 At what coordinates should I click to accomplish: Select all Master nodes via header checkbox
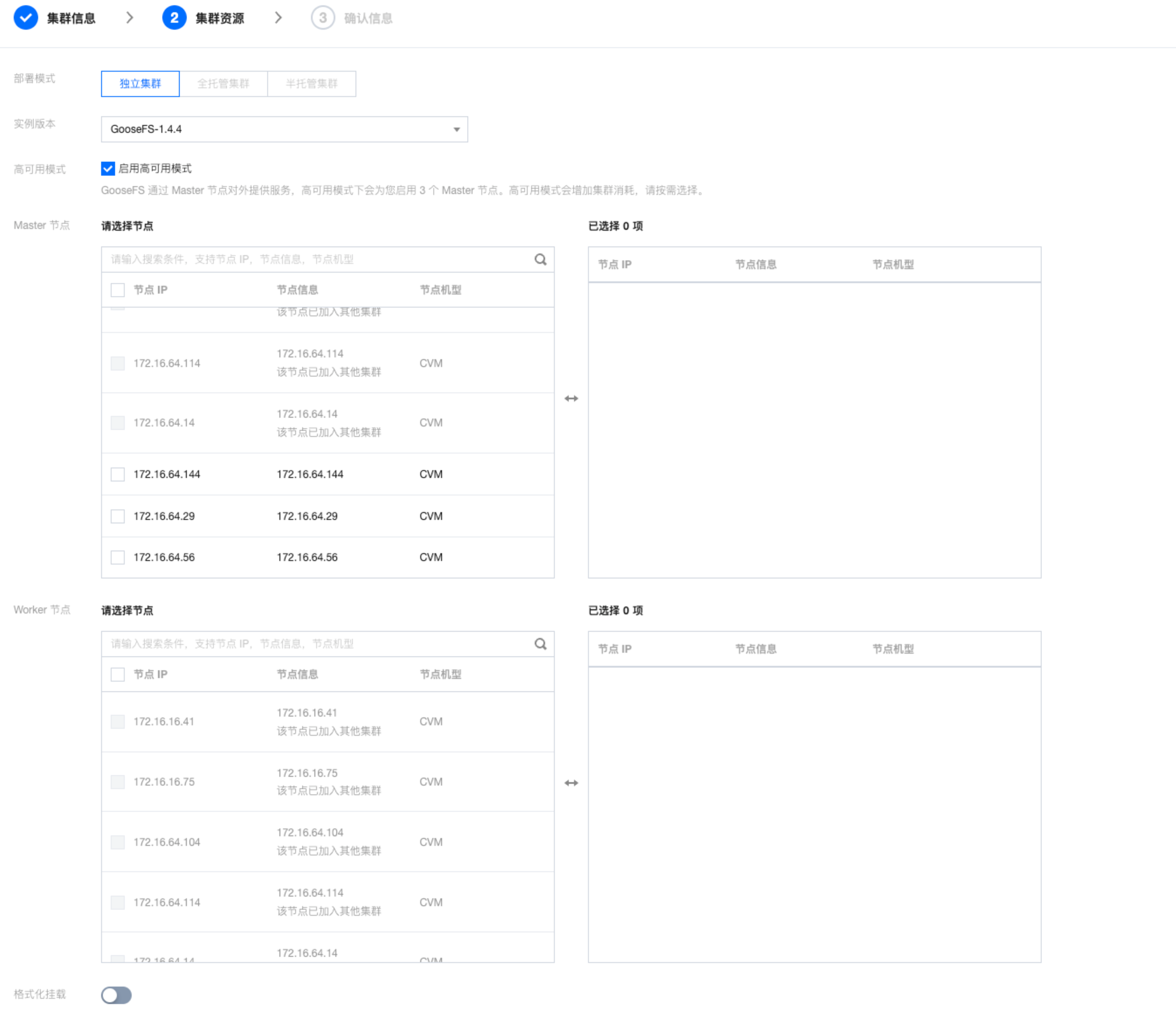pos(118,290)
